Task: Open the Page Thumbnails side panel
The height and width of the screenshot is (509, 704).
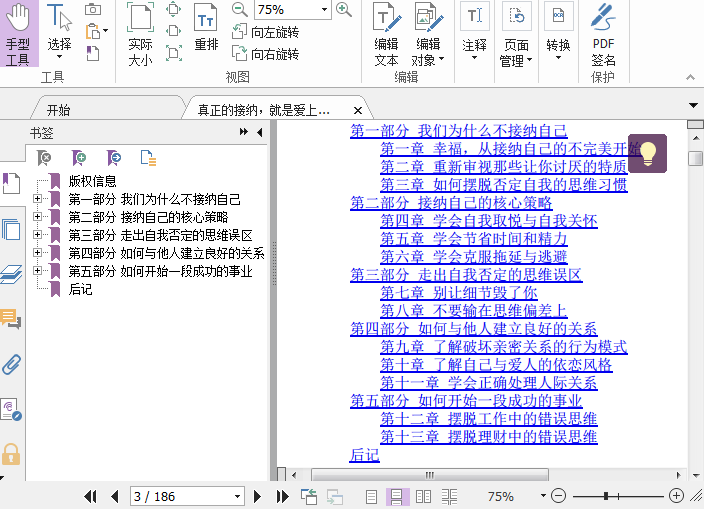Action: coord(11,230)
